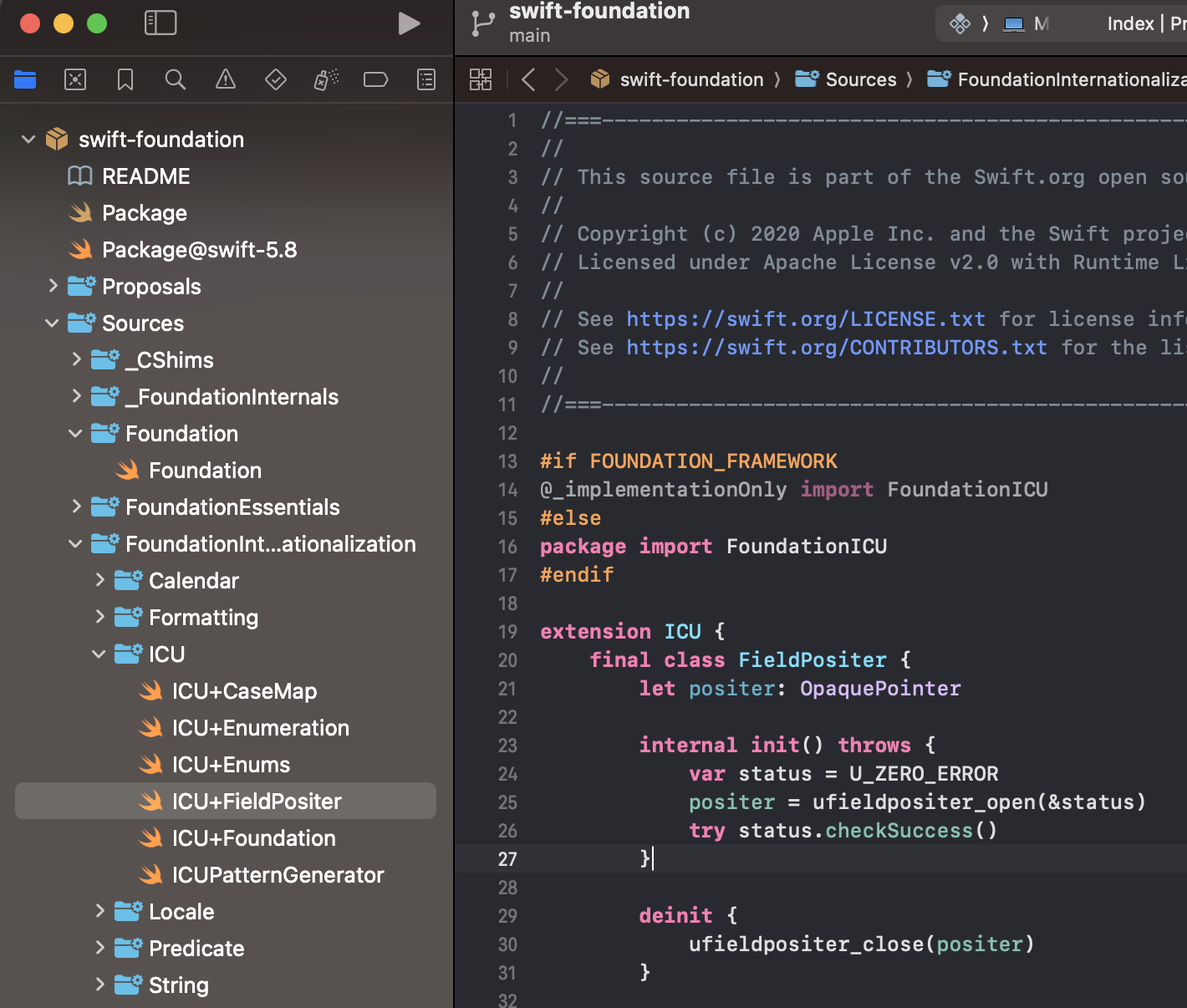Collapse the Foundation folder
Screen dimensions: 1187x1008
tap(75, 434)
